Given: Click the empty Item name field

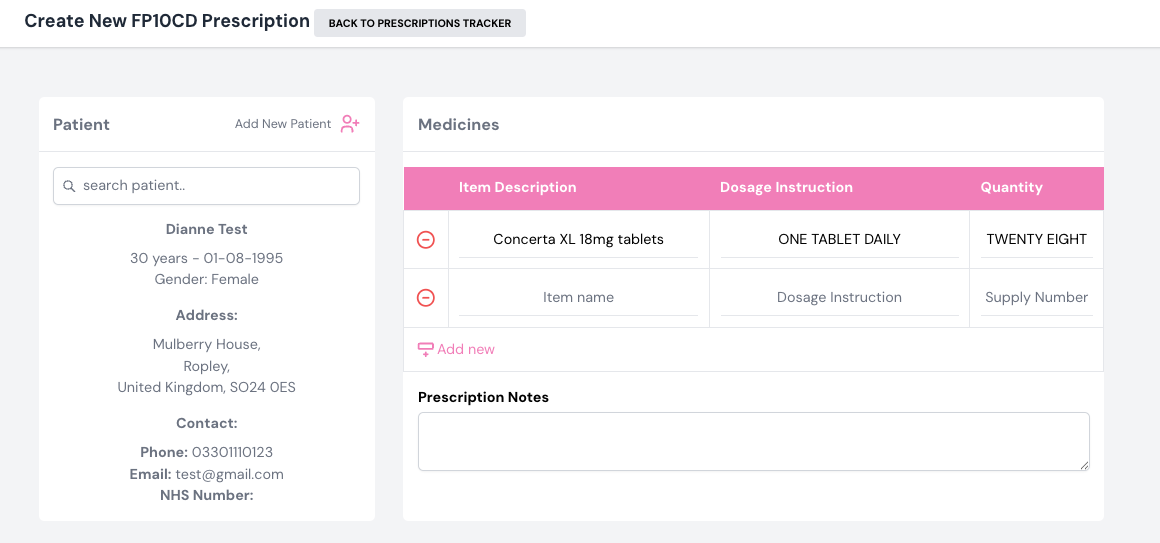Looking at the screenshot, I should click(x=578, y=297).
